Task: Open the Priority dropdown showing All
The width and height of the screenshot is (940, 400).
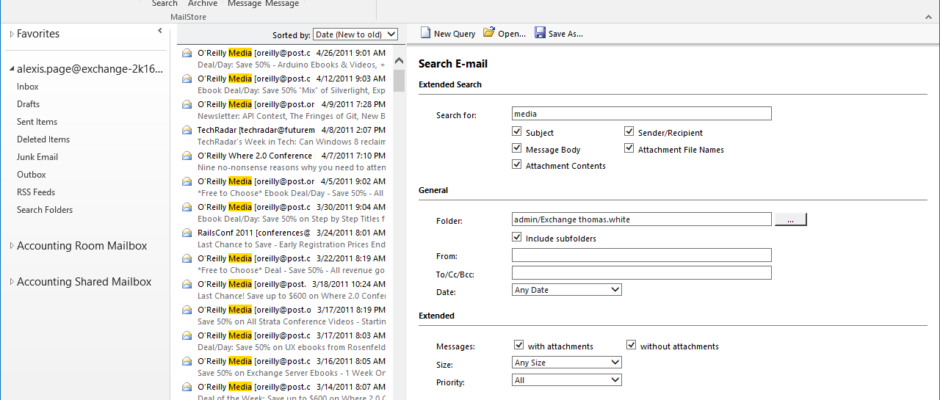Action: (567, 380)
